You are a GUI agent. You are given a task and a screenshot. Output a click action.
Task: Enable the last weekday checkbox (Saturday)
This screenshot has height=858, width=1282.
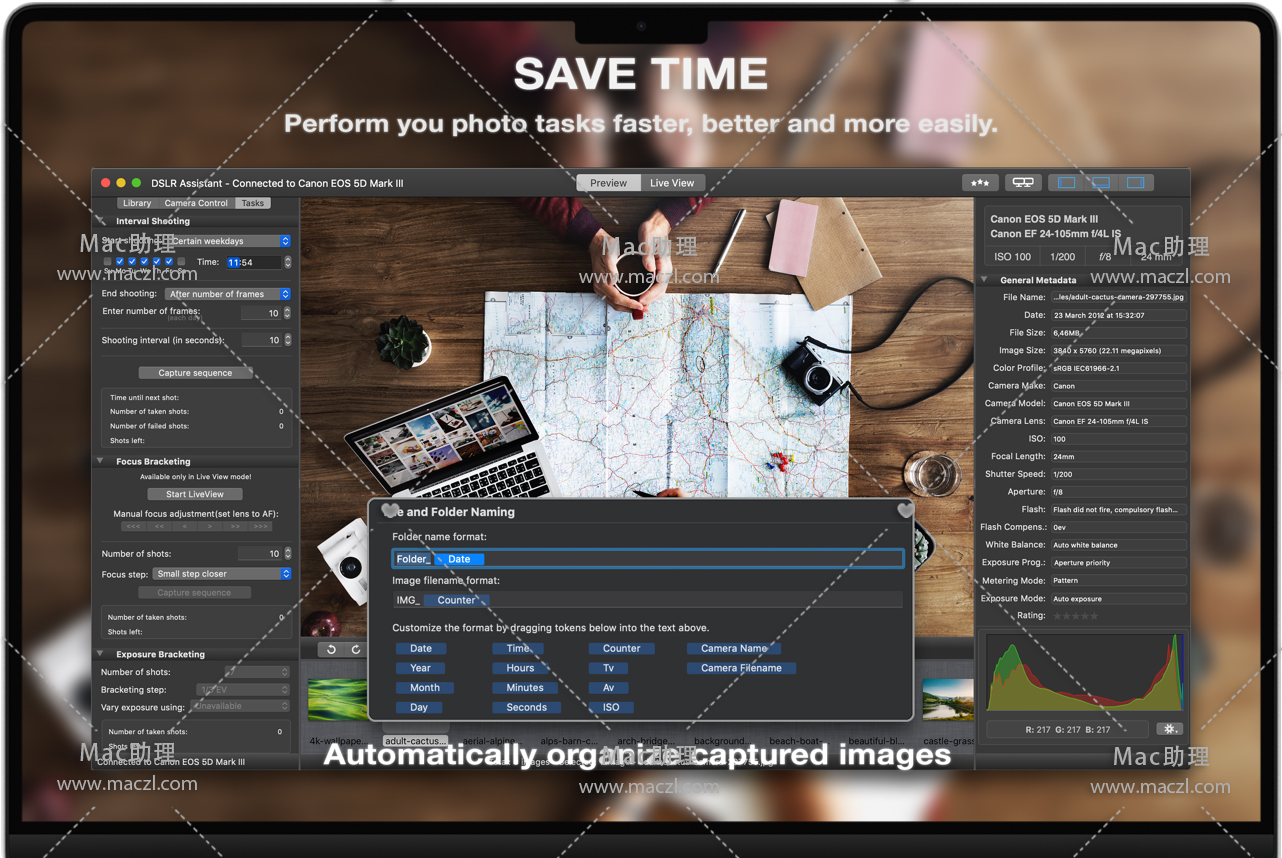coord(181,262)
